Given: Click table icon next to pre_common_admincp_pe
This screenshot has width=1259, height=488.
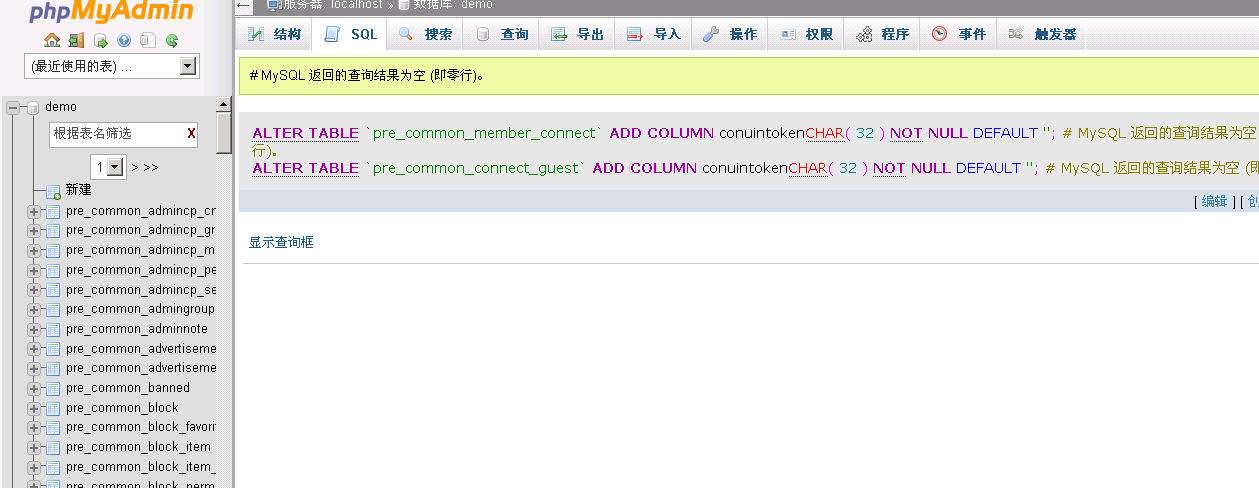Looking at the screenshot, I should tap(53, 271).
